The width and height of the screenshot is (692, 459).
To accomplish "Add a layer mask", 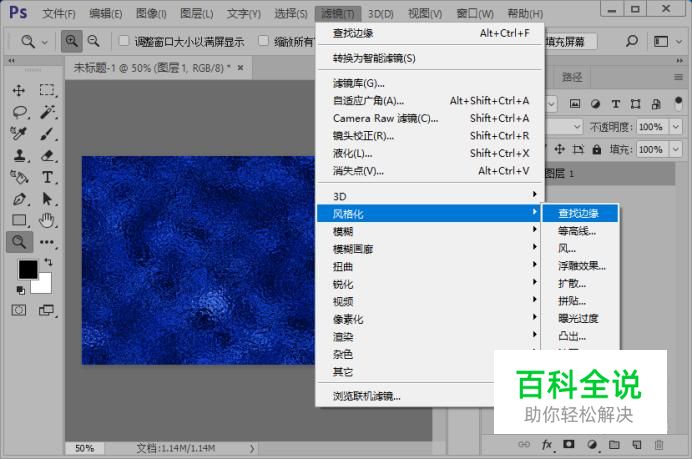I will click(x=569, y=444).
